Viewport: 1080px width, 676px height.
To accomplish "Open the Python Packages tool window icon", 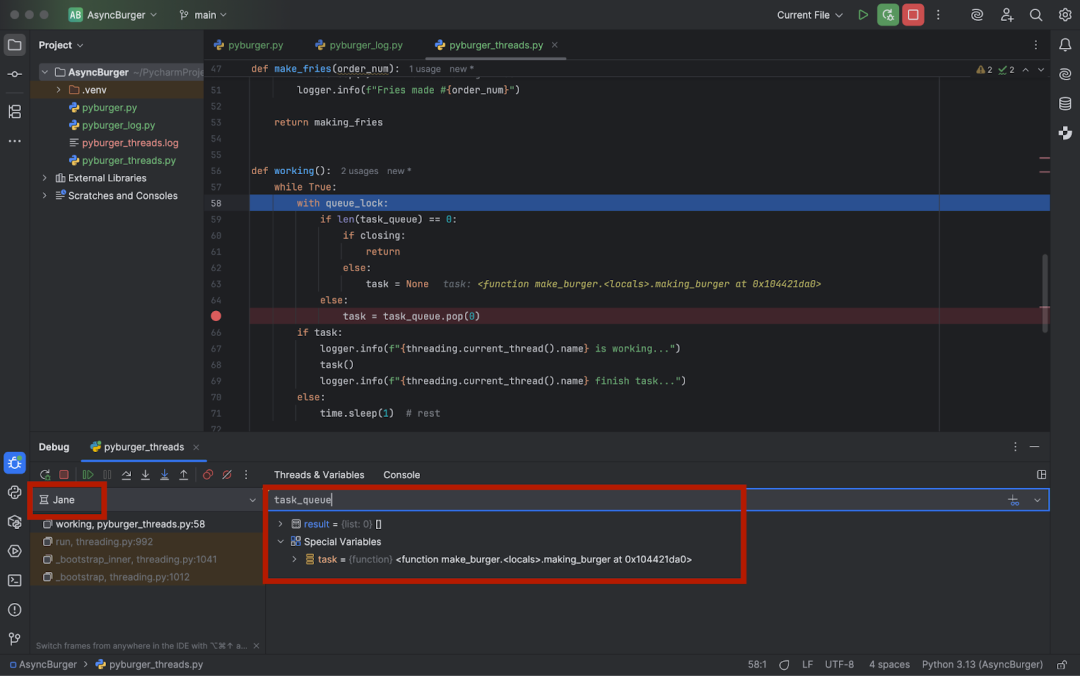I will coord(14,522).
